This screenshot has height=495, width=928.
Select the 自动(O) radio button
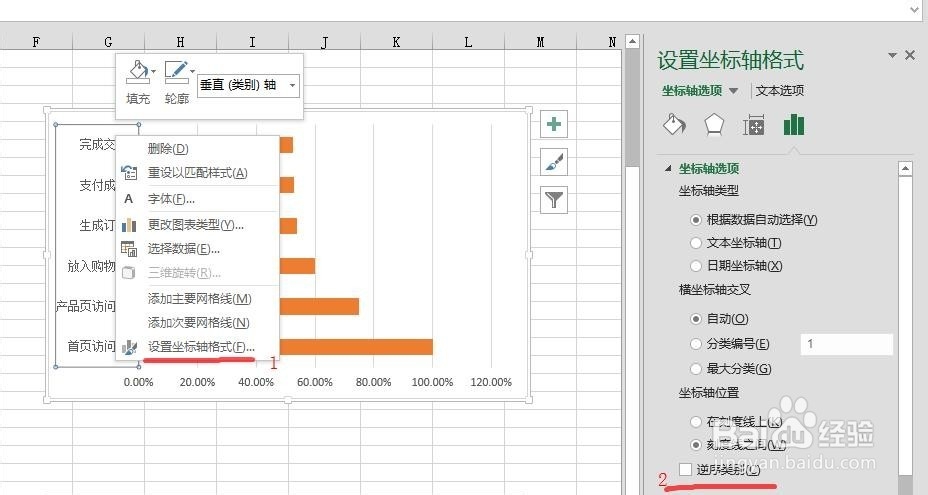696,319
